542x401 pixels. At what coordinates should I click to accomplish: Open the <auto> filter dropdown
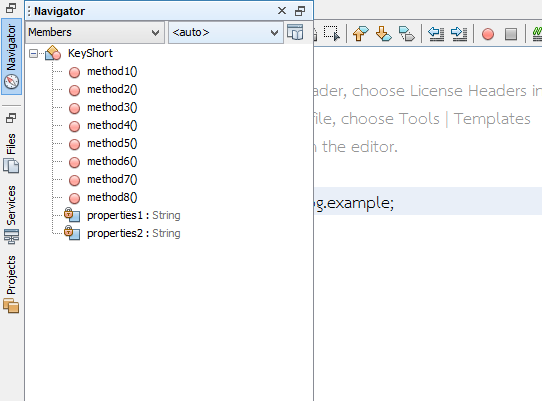(x=226, y=32)
